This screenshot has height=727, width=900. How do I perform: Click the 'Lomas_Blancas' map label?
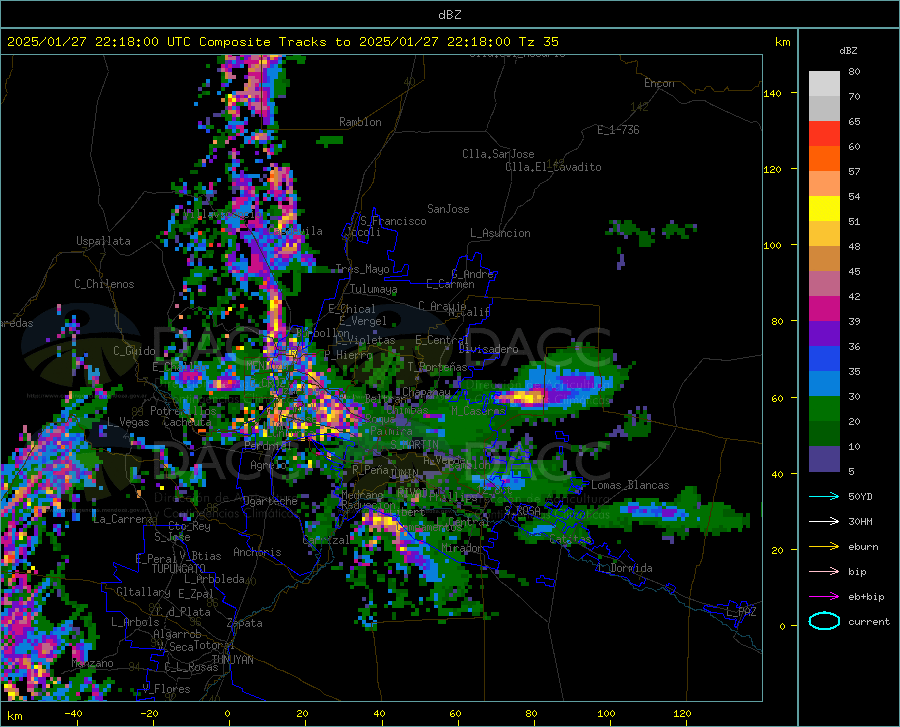tap(630, 485)
